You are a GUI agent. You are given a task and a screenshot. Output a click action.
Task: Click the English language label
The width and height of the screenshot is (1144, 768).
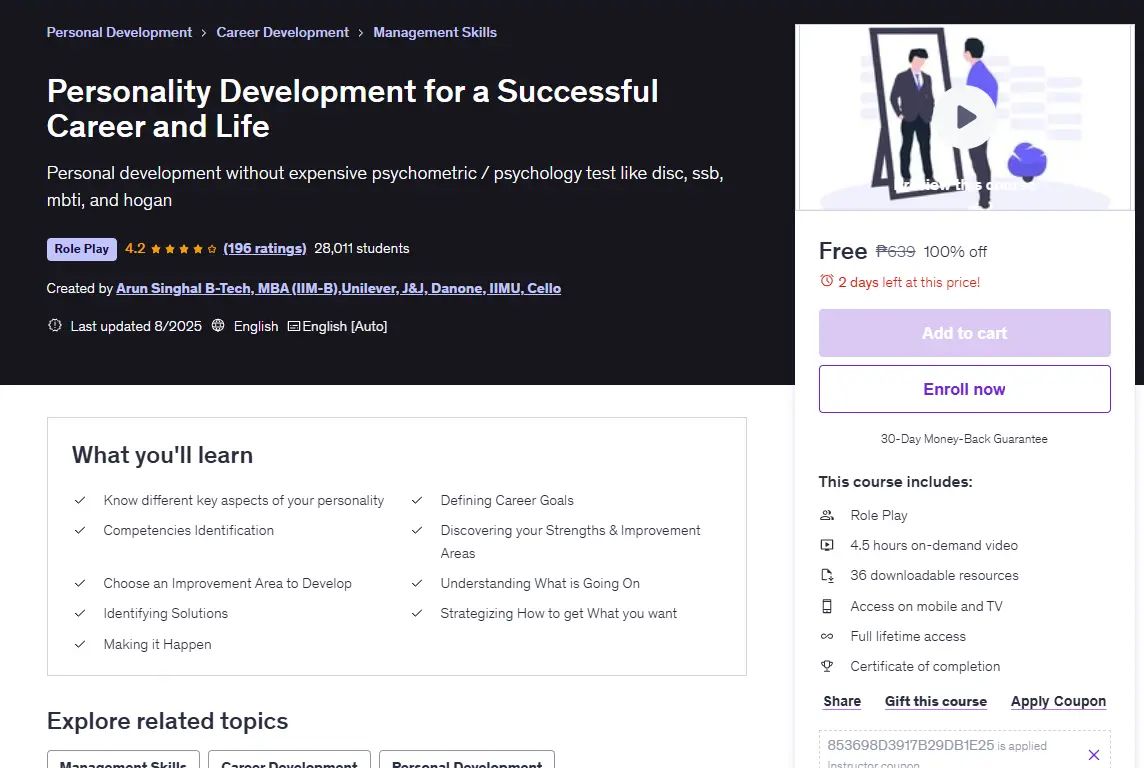[256, 326]
